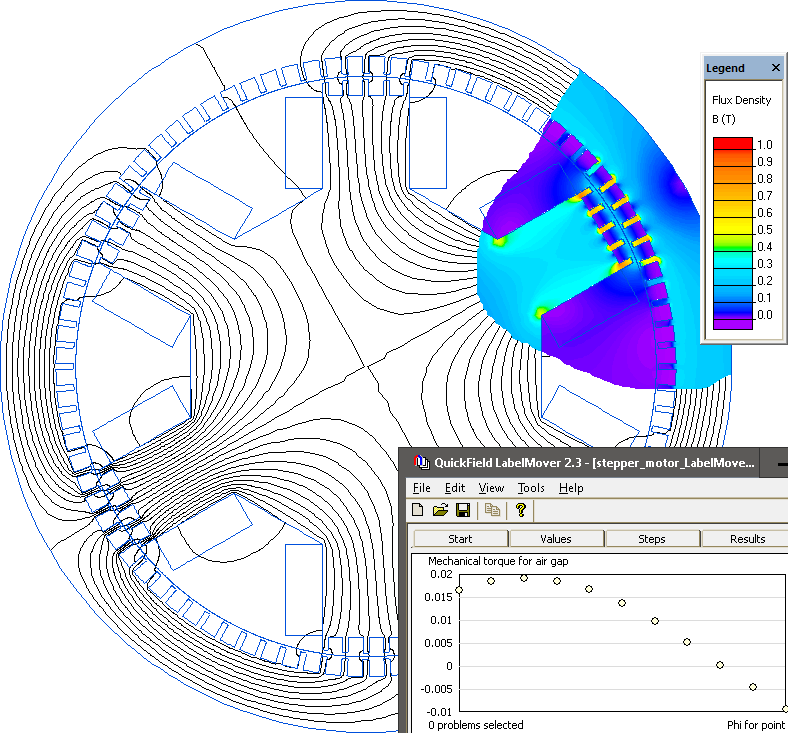Switch to the Results tab
The image size is (788, 733).
coord(747,539)
